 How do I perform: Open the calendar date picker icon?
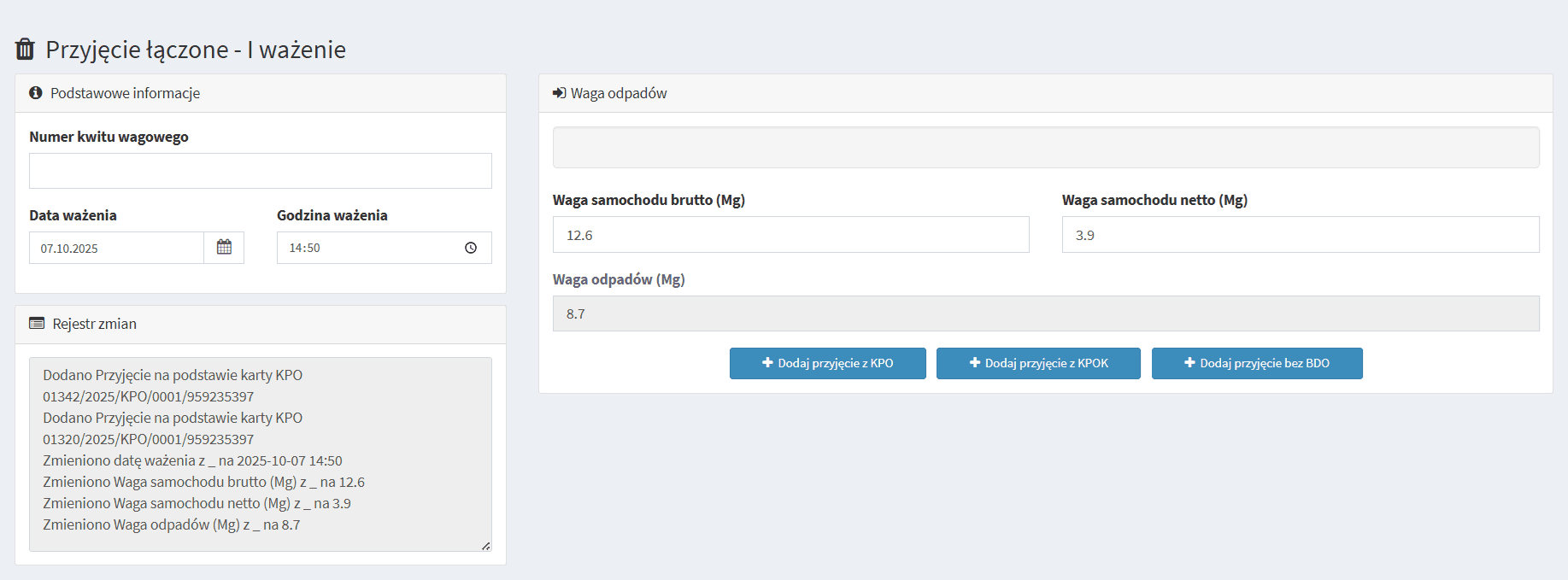click(x=224, y=248)
